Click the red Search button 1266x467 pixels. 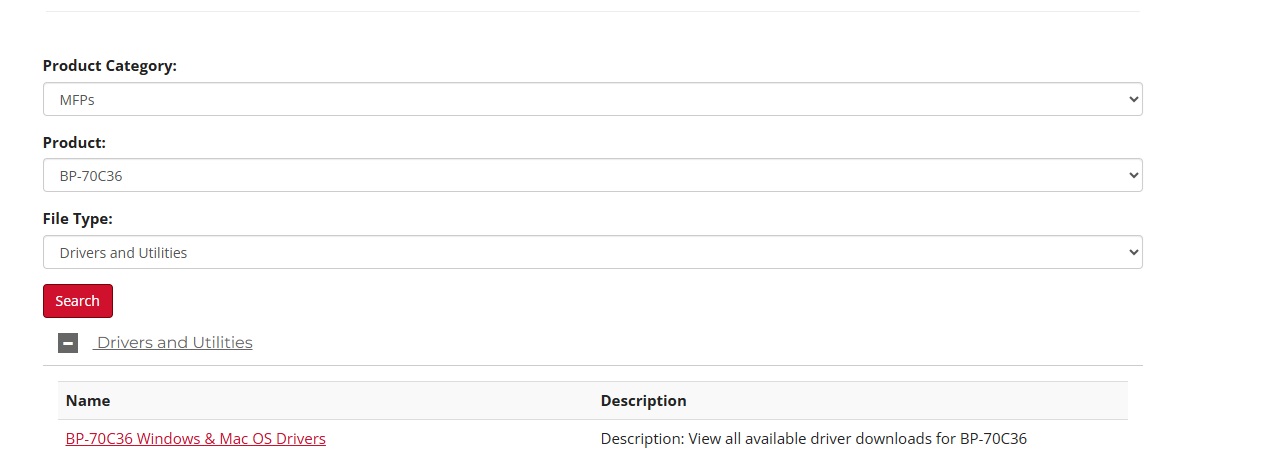tap(78, 301)
